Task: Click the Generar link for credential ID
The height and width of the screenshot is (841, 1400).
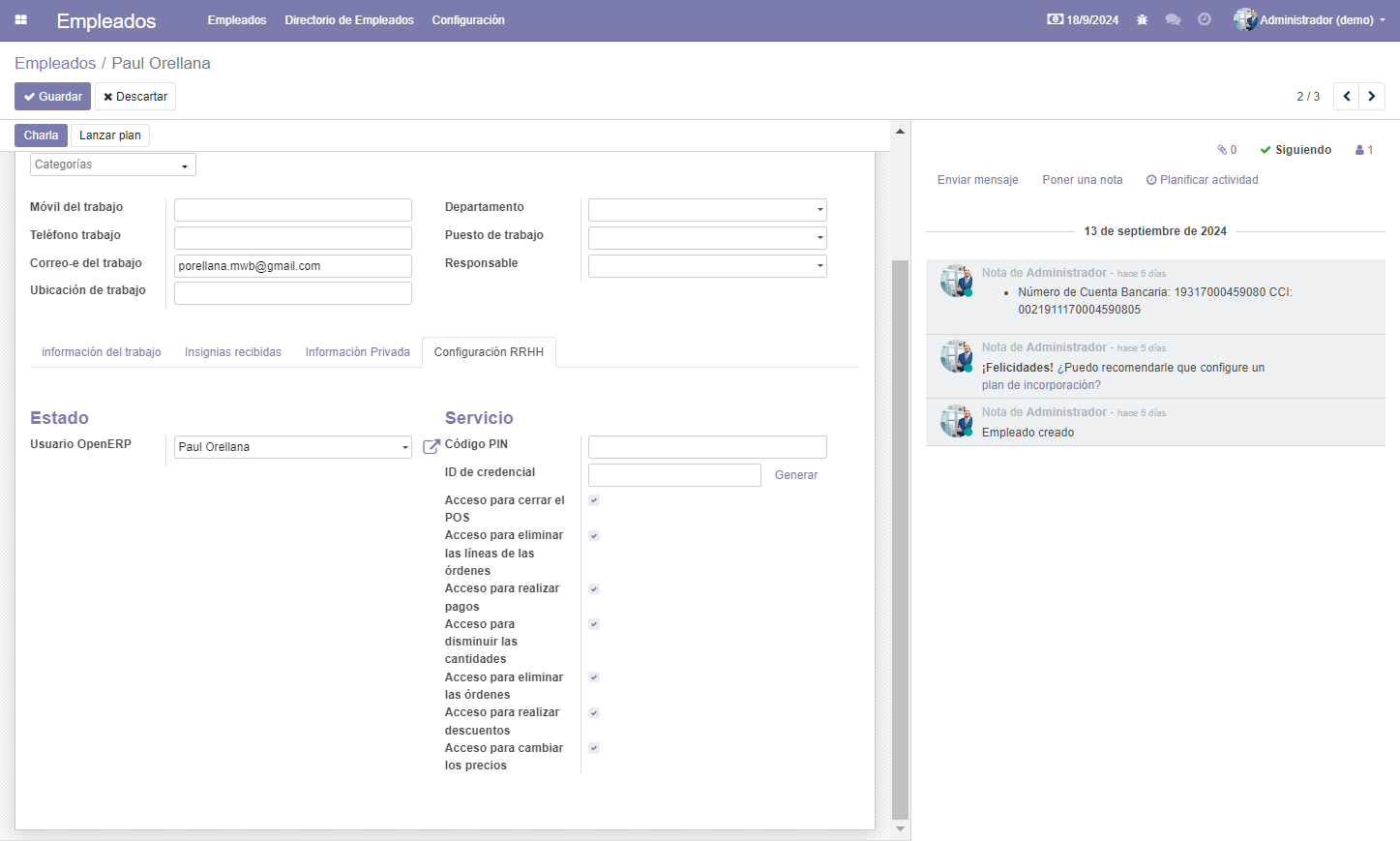Action: 796,475
